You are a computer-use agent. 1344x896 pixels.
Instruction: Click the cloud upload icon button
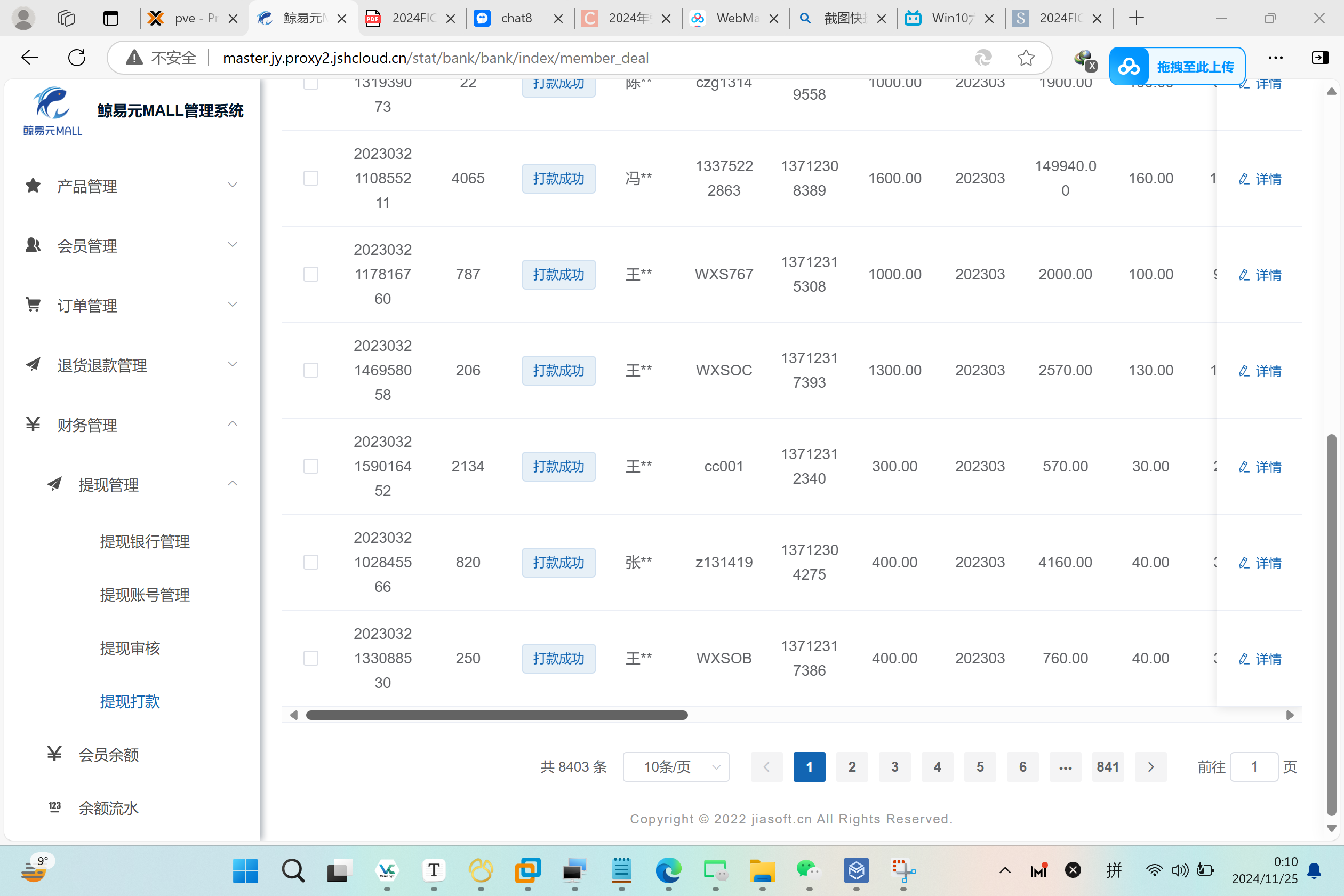(x=1129, y=67)
